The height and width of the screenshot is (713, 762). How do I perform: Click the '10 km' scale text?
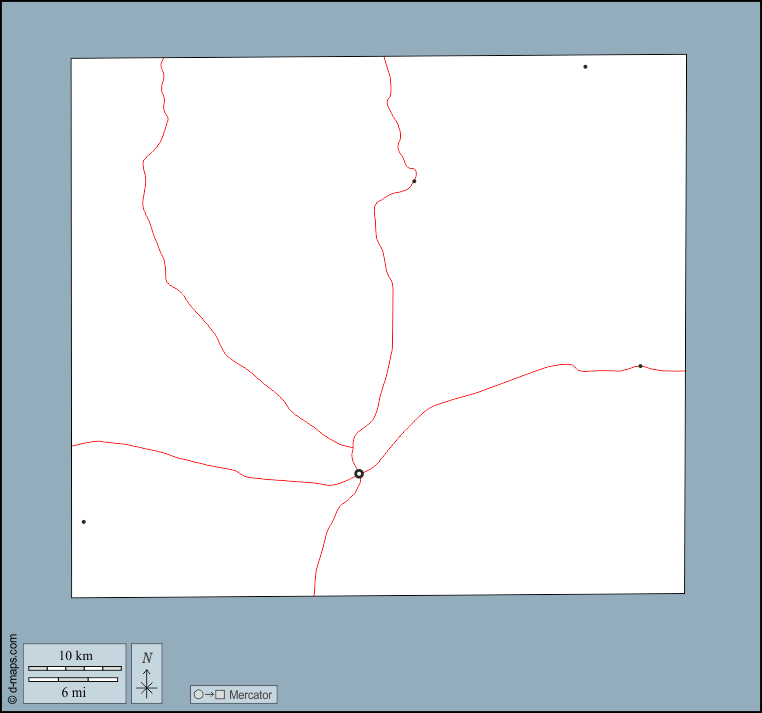(x=75, y=656)
